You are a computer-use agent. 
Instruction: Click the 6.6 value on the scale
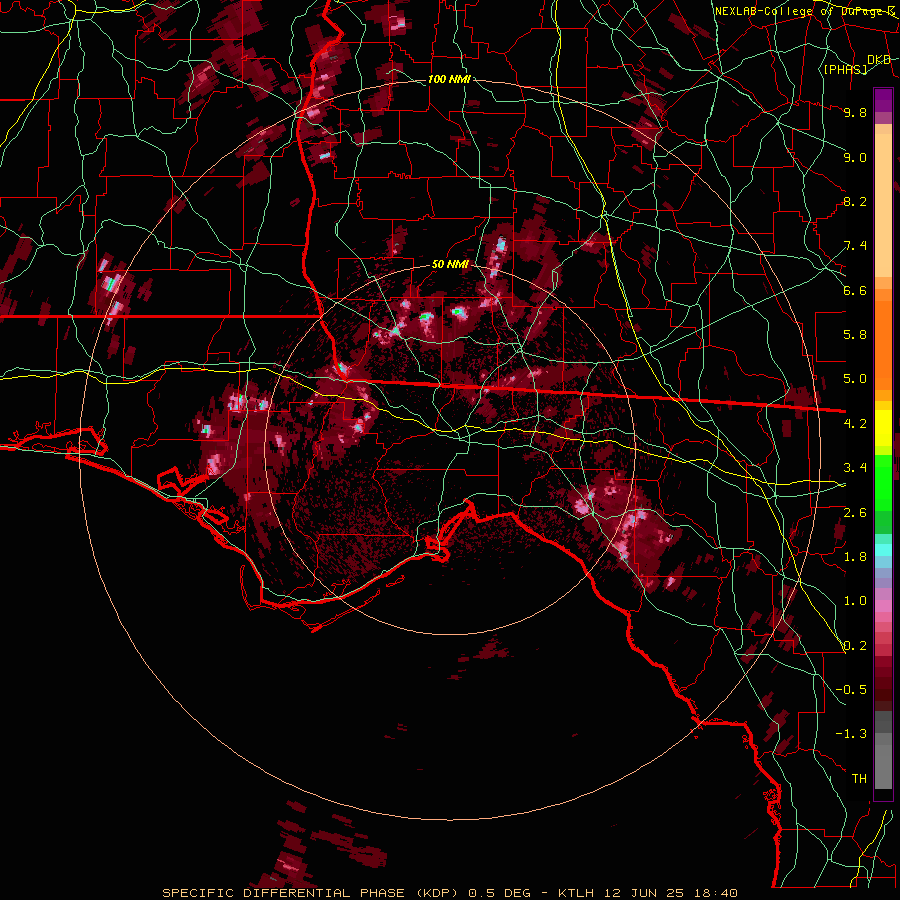tap(855, 290)
